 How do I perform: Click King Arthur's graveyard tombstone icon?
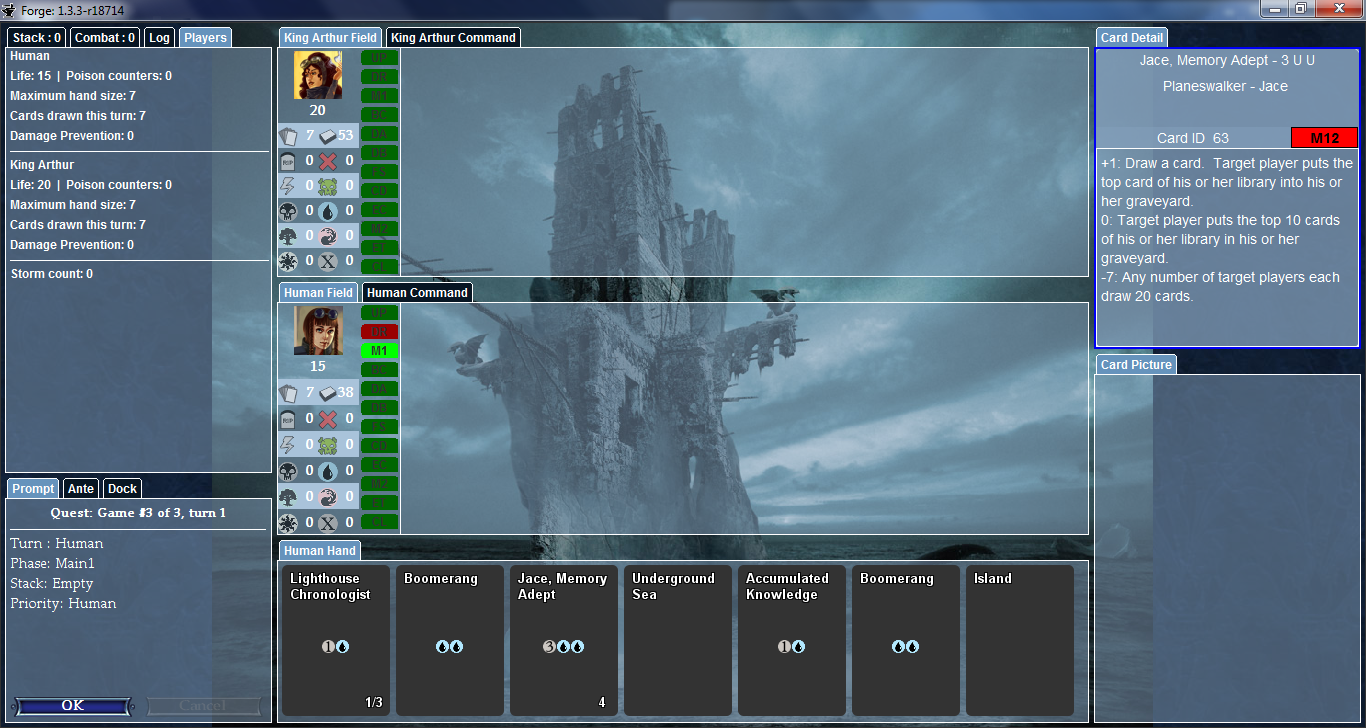(288, 161)
